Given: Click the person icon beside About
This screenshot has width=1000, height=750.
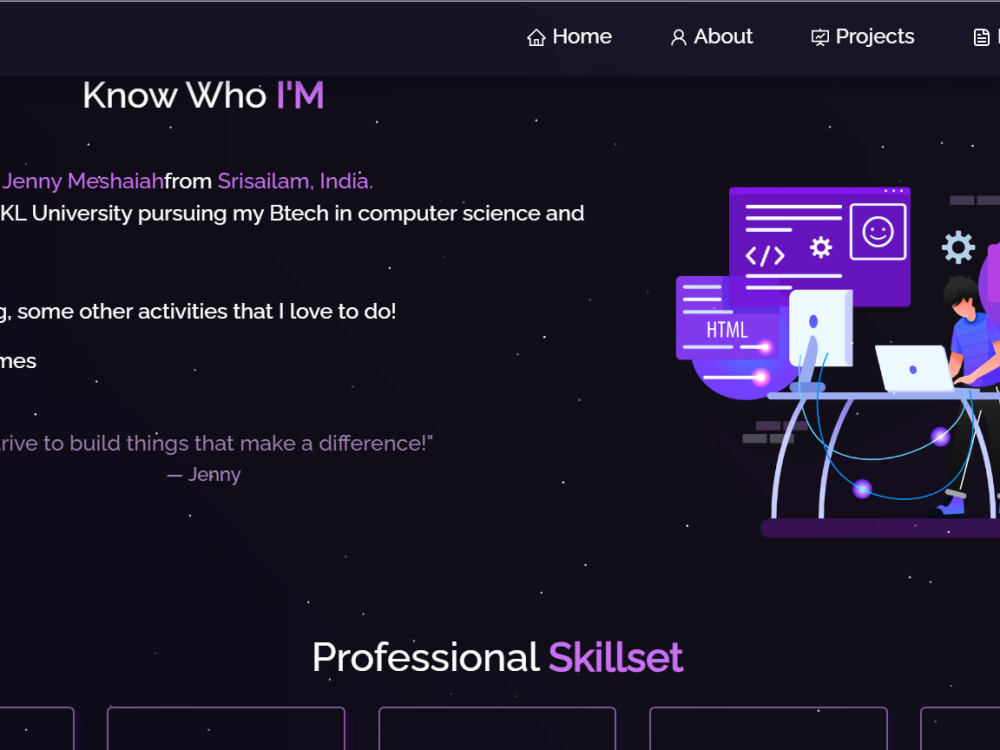Looking at the screenshot, I should 679,38.
